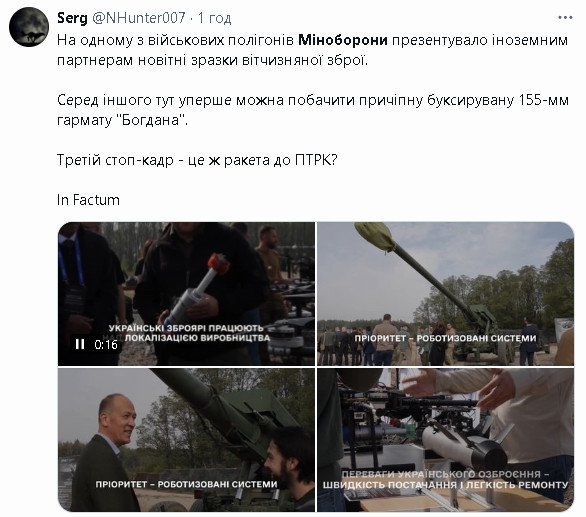
Task: Open the Serg display name link
Action: click(72, 18)
